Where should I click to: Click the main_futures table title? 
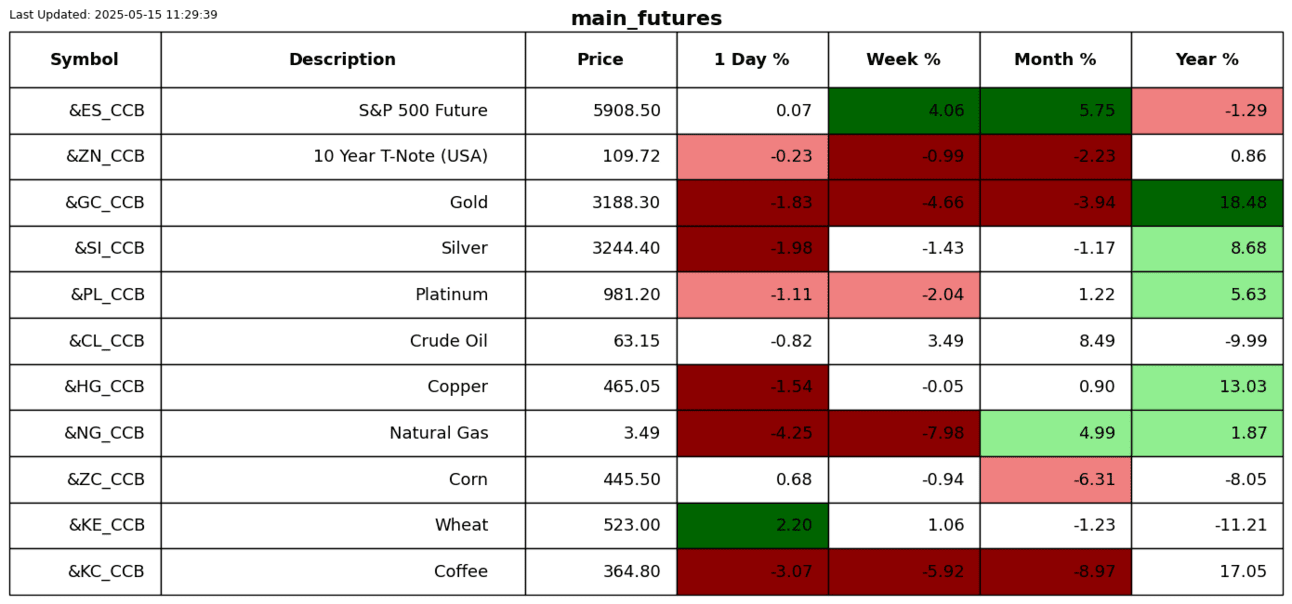click(646, 19)
